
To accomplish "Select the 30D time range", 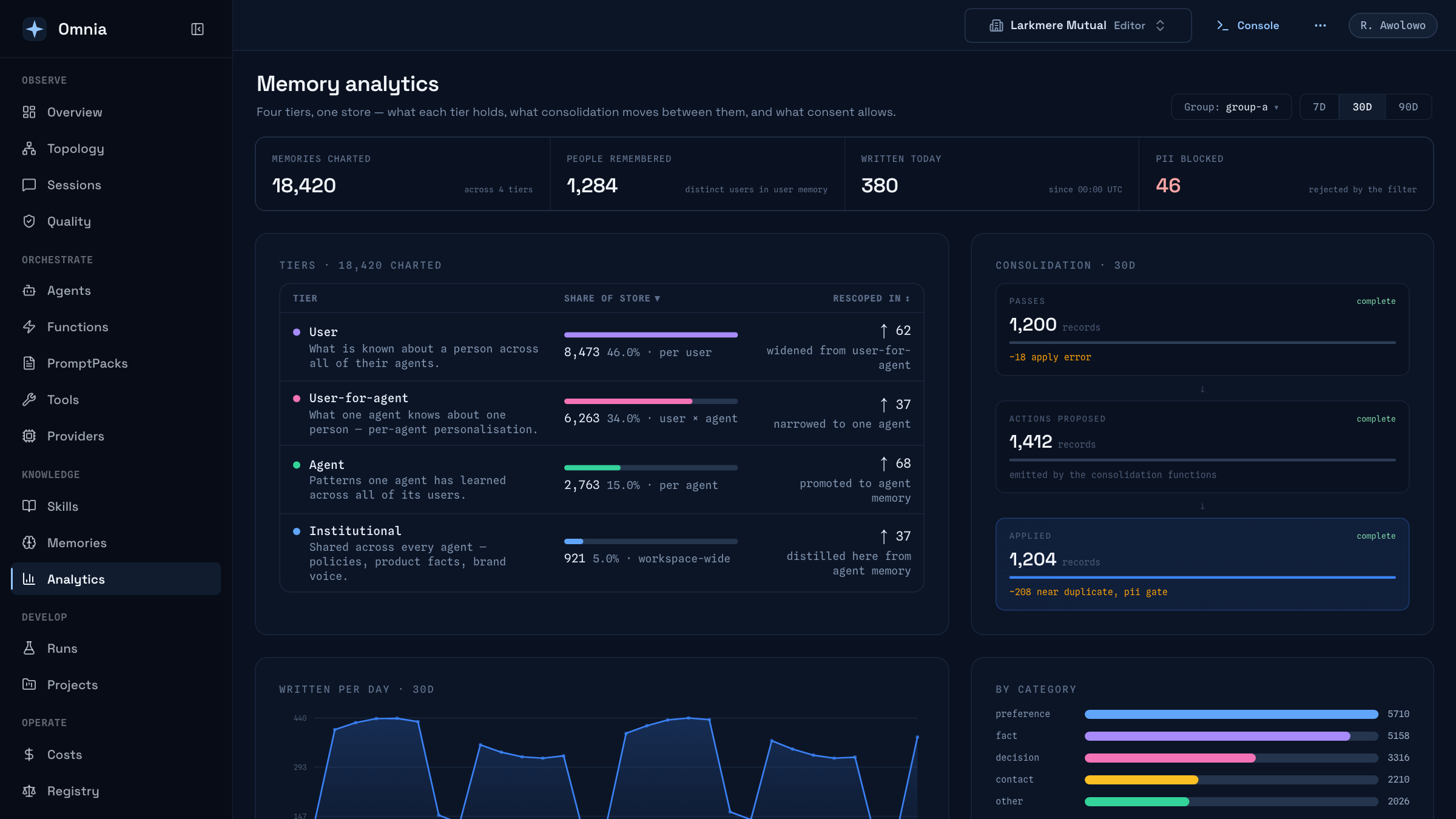I will click(1362, 107).
